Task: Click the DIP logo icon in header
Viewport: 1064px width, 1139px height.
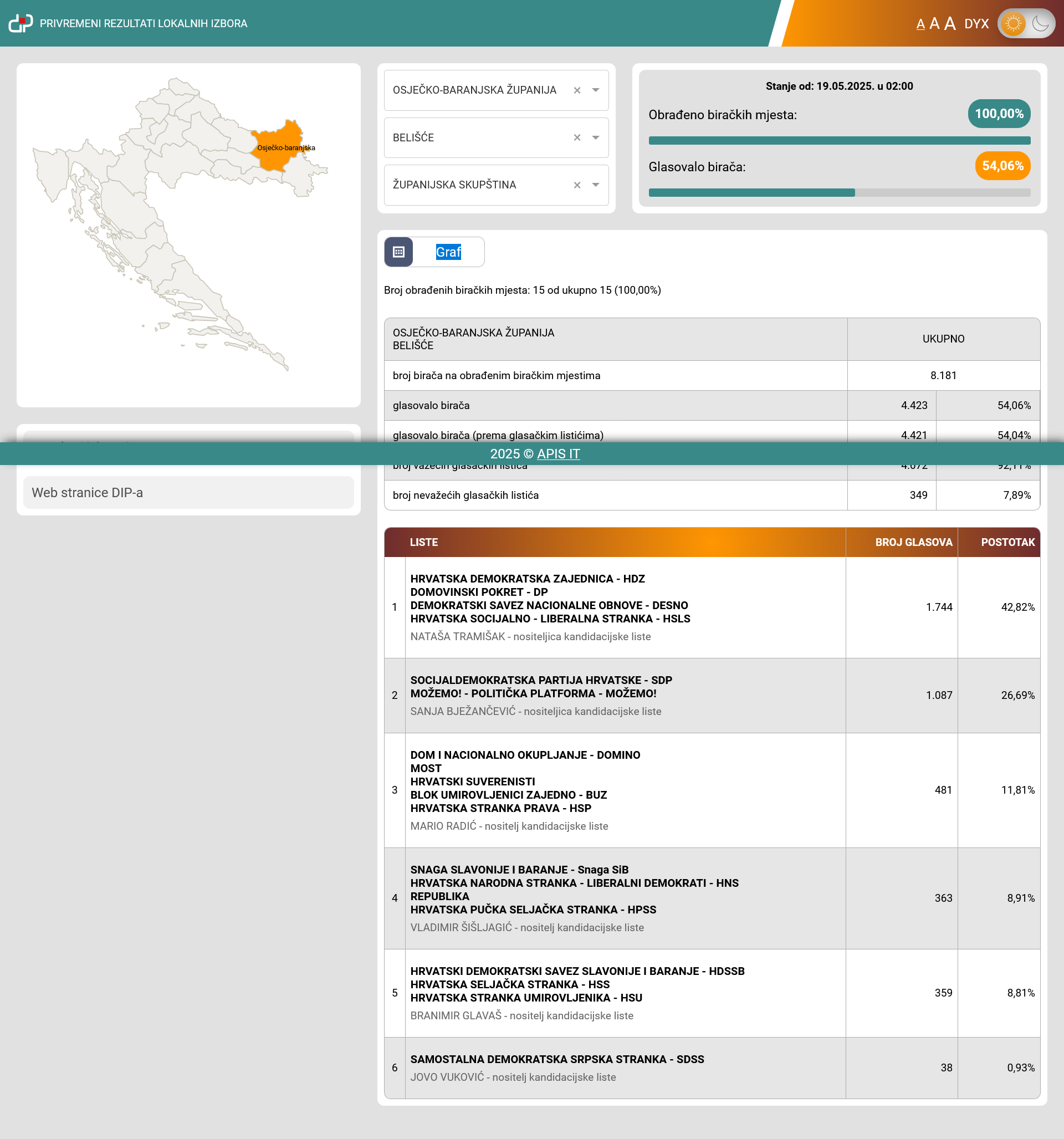Action: click(21, 23)
